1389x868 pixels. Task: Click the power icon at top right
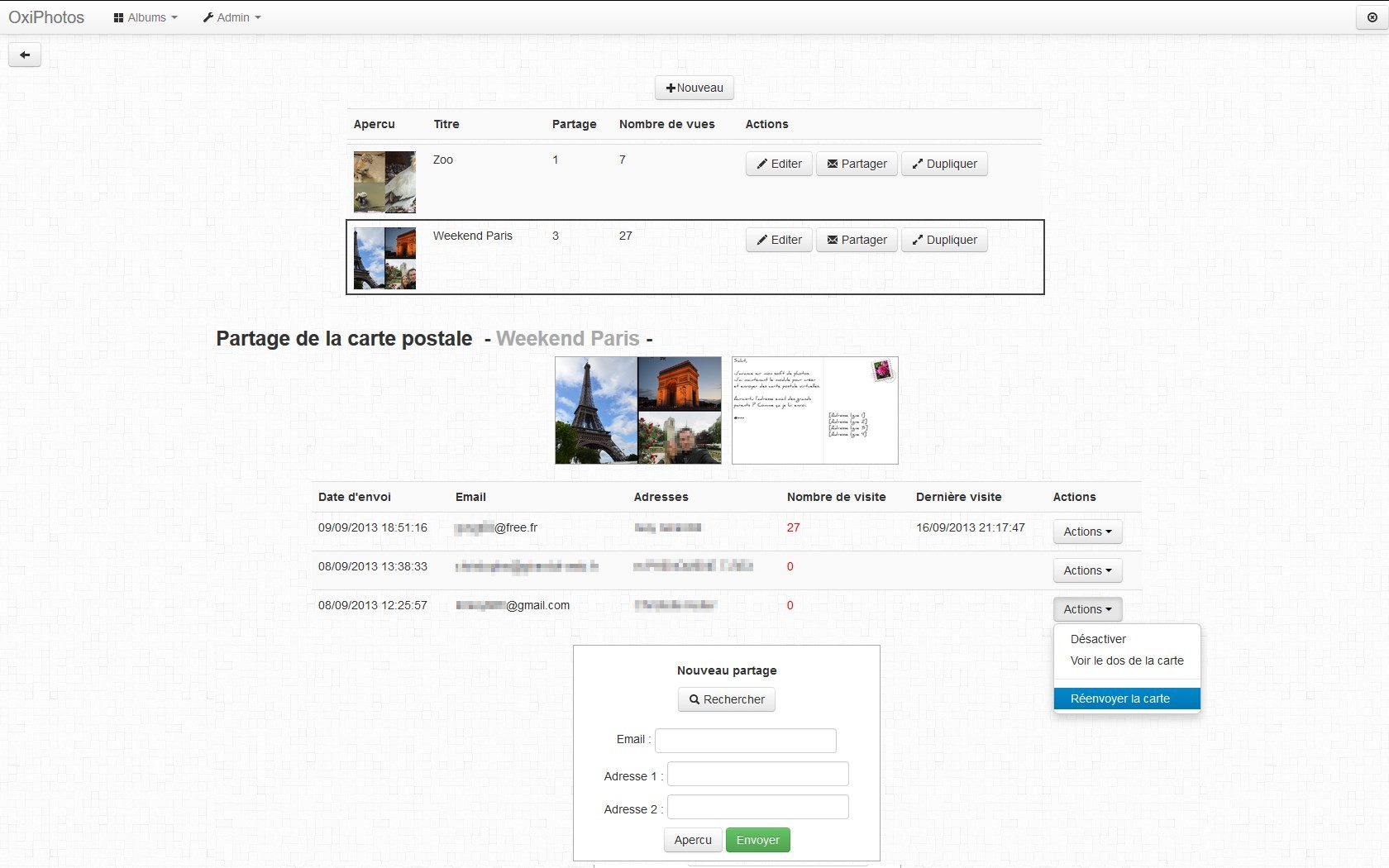click(1372, 17)
